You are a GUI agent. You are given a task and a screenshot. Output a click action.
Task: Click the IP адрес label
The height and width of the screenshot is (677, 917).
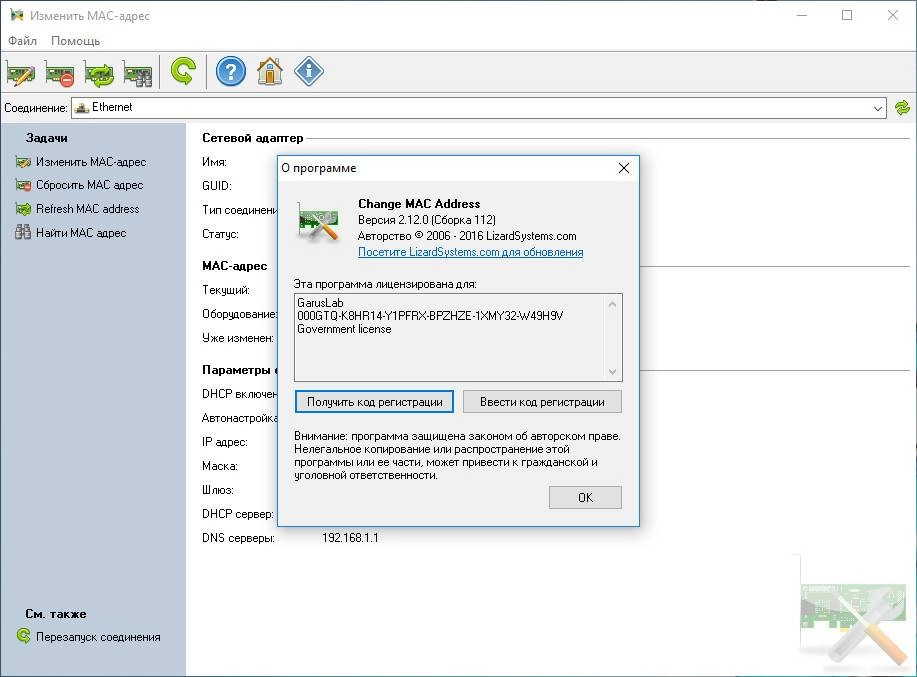coord(225,442)
